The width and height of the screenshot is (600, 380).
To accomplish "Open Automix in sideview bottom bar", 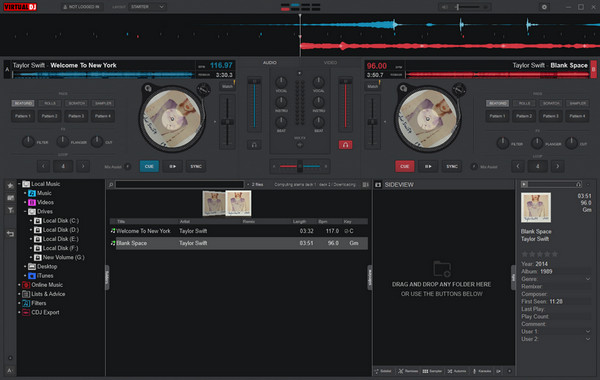I will click(x=457, y=371).
